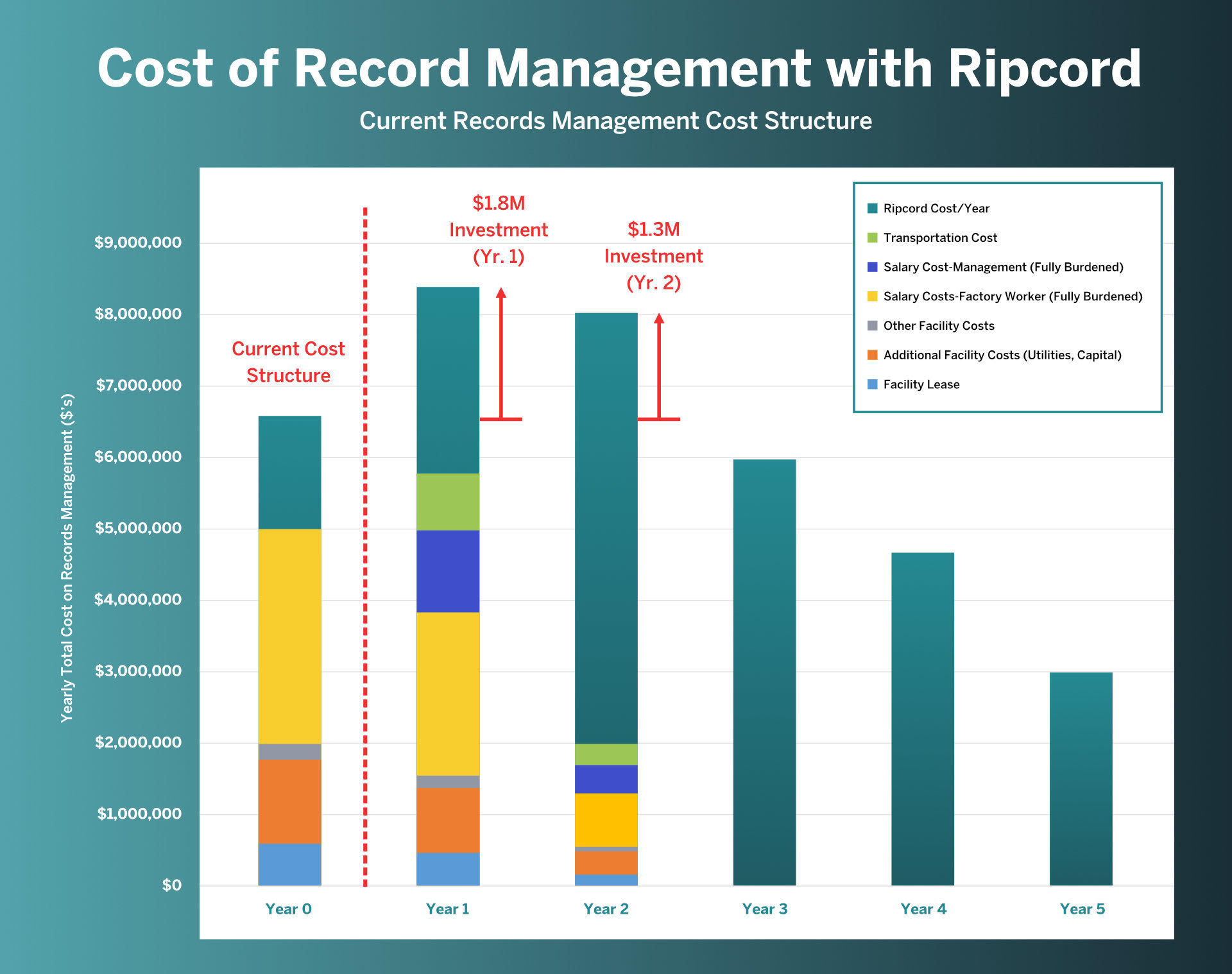This screenshot has width=1232, height=974.
Task: Expand the legend box panel
Action: pos(1007,297)
